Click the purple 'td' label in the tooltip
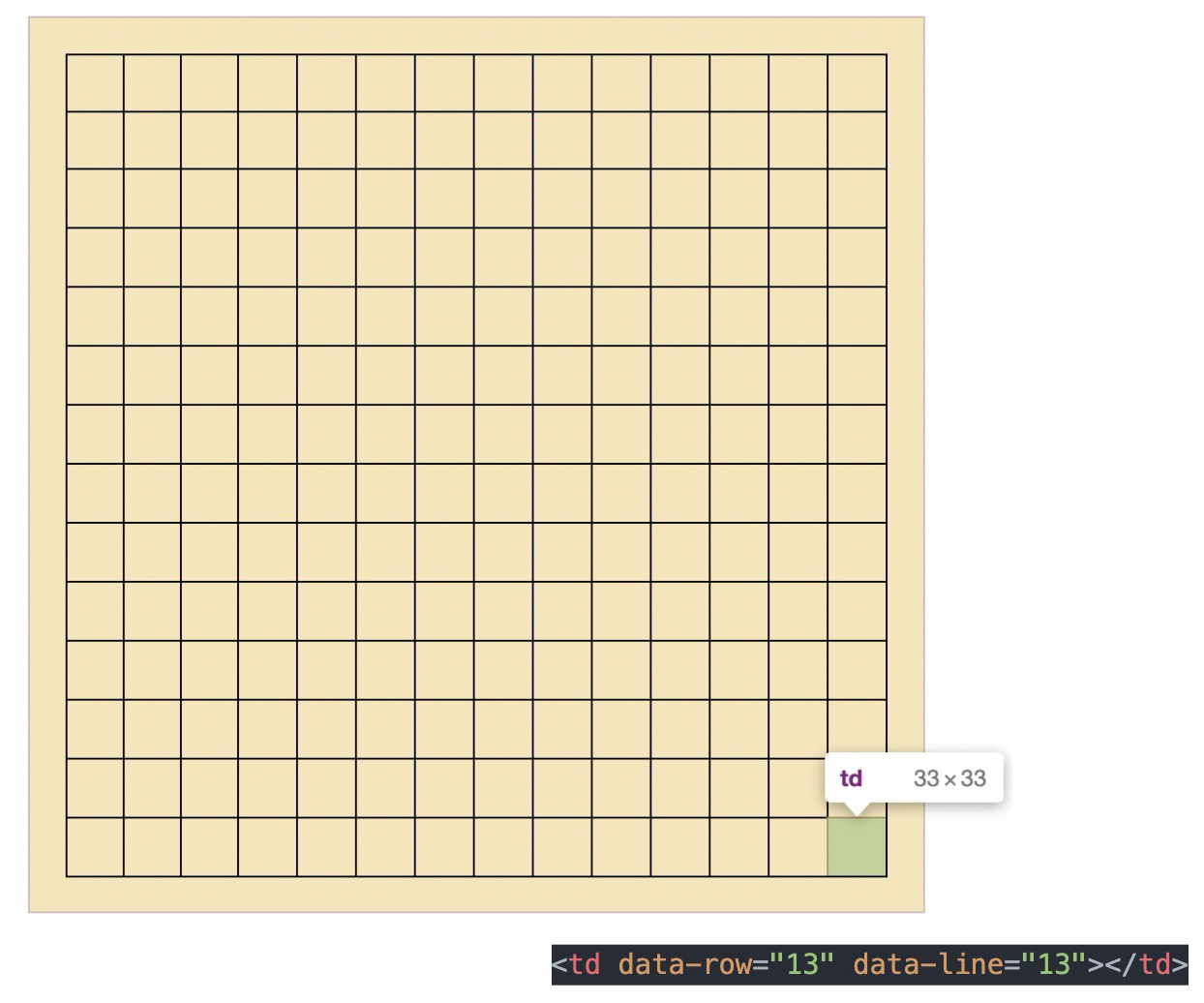The image size is (1204, 1003). [x=851, y=778]
